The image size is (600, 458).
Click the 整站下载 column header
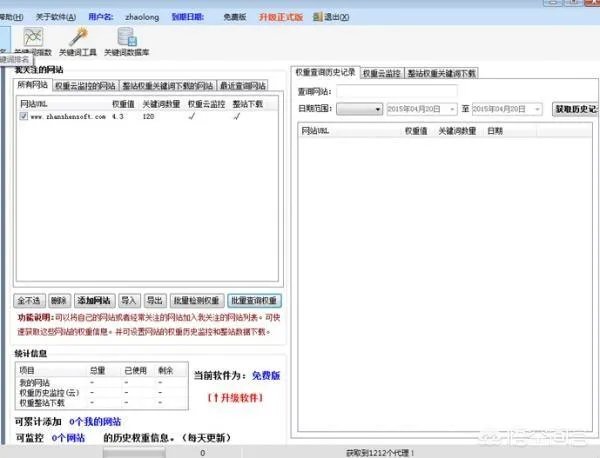tap(248, 104)
